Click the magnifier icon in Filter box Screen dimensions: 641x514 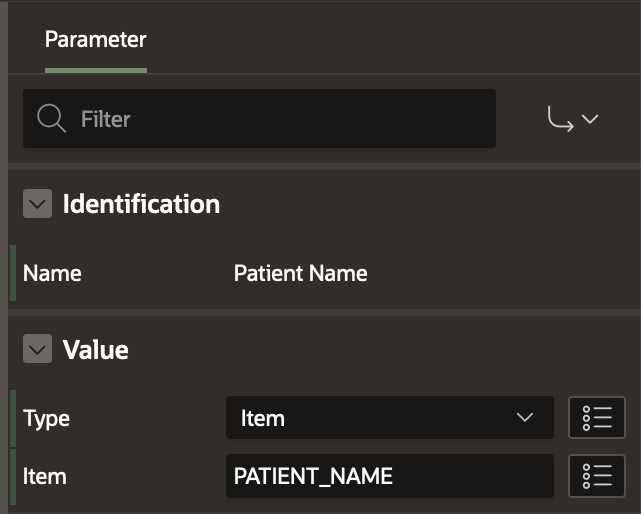coord(51,119)
